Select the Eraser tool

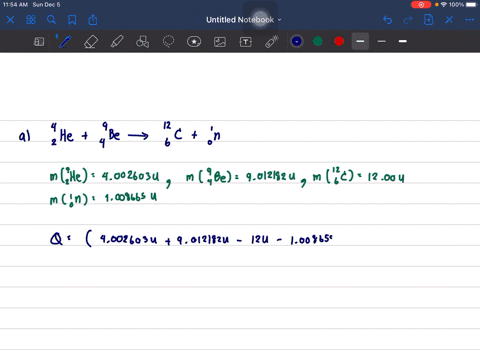91,42
